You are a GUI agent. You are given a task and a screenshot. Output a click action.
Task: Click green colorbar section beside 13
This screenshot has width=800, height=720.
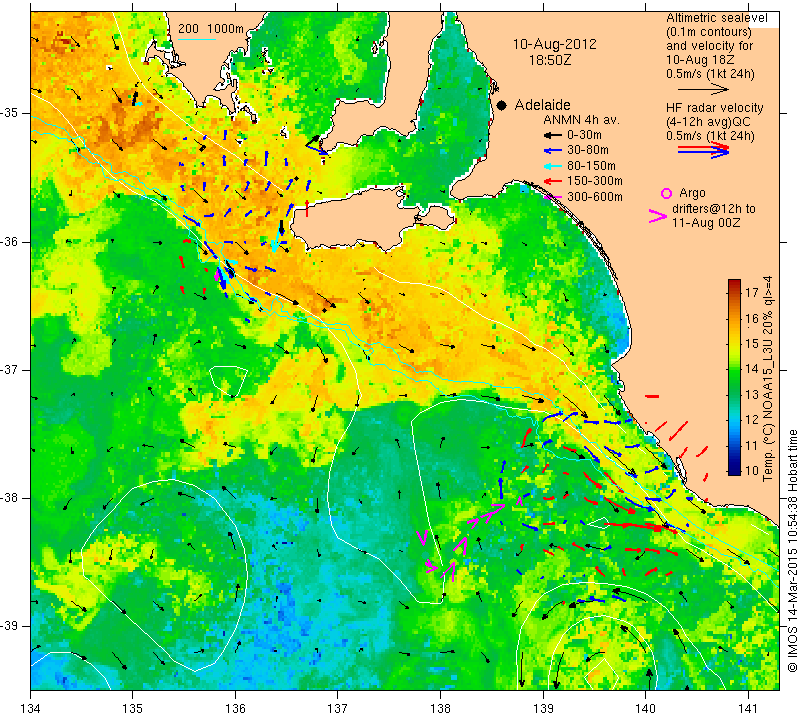734,394
